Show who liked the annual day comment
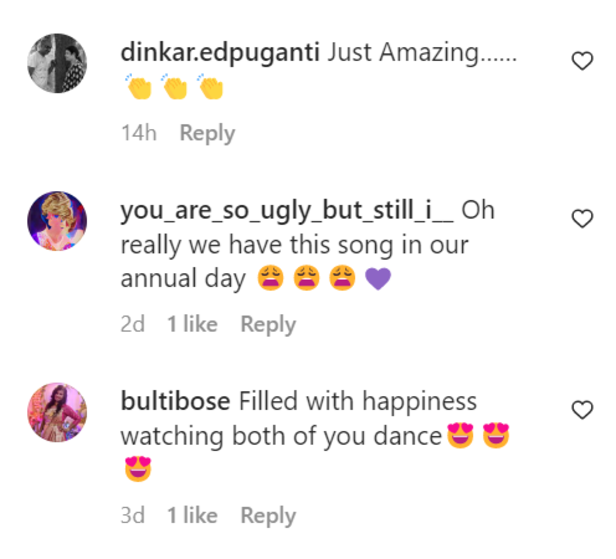Viewport: 616px width, 559px height. pos(192,324)
